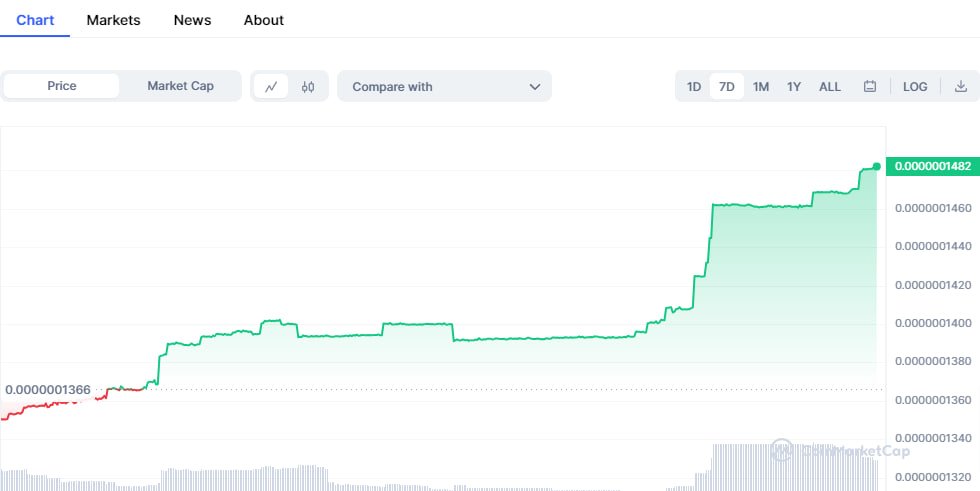The image size is (980, 491).
Task: Select the Price toggle
Action: tap(61, 86)
